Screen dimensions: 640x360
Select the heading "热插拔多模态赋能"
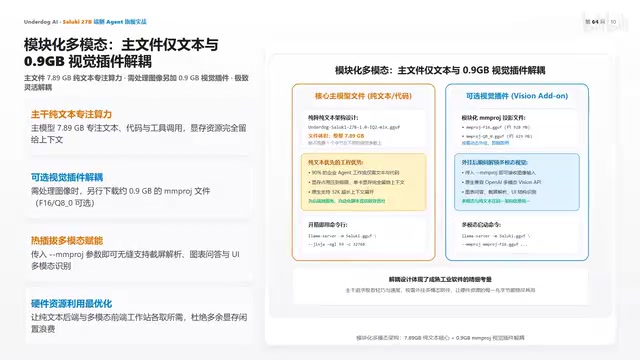coord(67,240)
